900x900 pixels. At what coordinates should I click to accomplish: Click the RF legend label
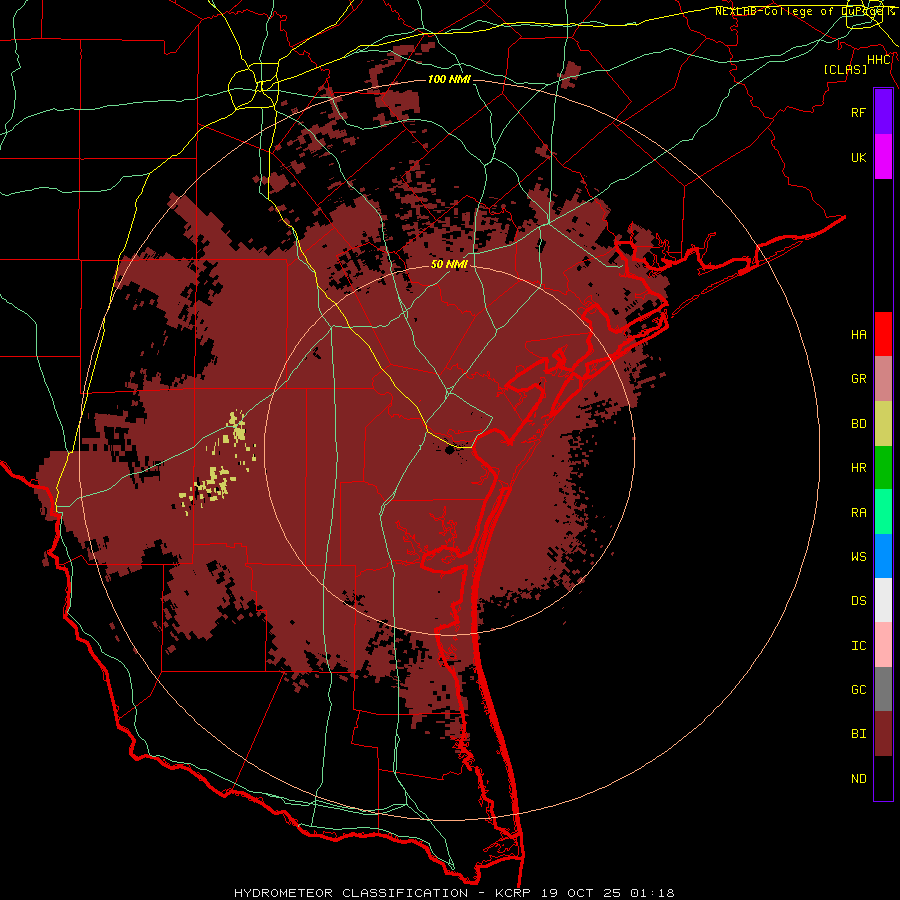pos(858,112)
